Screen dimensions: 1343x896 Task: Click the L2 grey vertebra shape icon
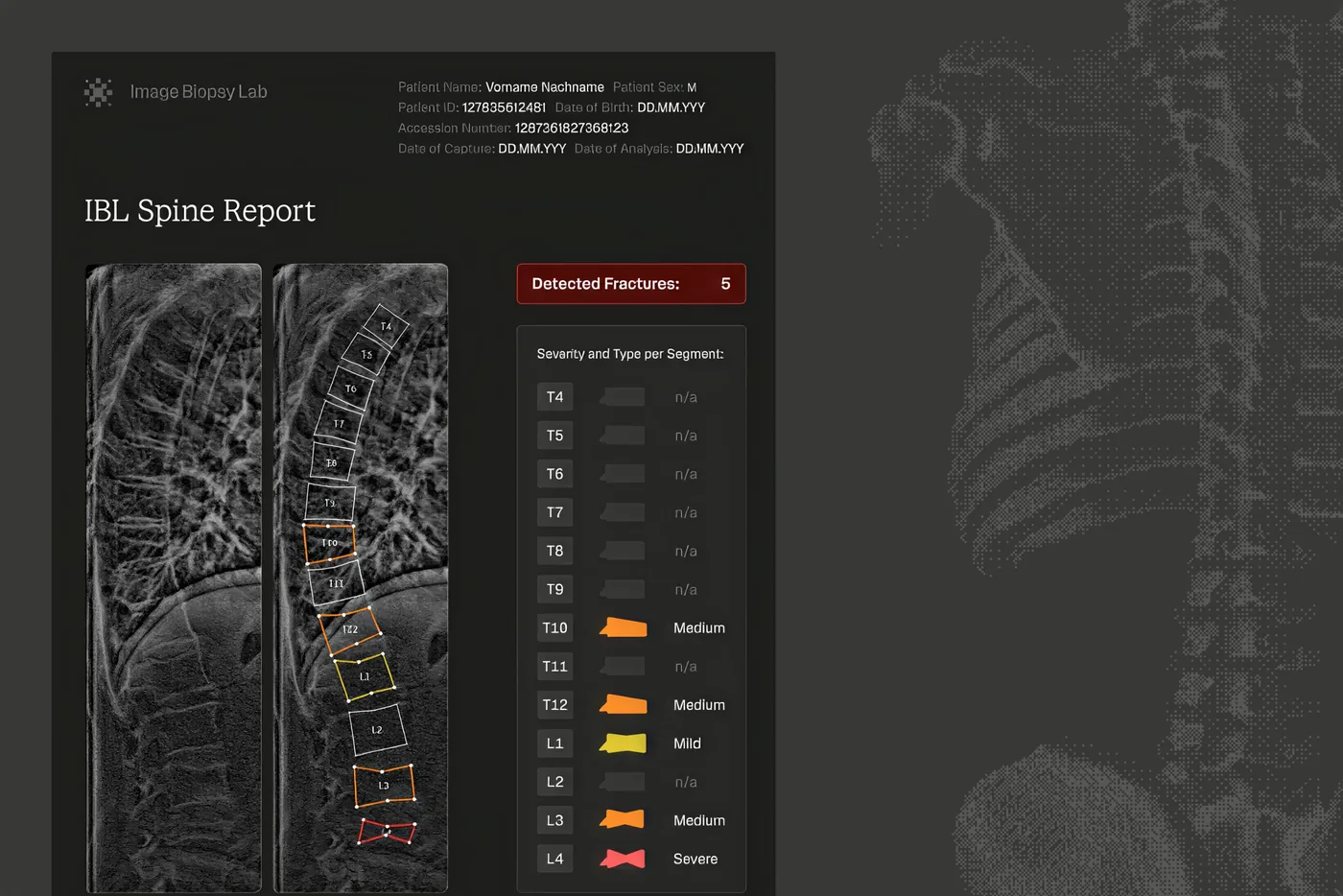click(x=623, y=781)
